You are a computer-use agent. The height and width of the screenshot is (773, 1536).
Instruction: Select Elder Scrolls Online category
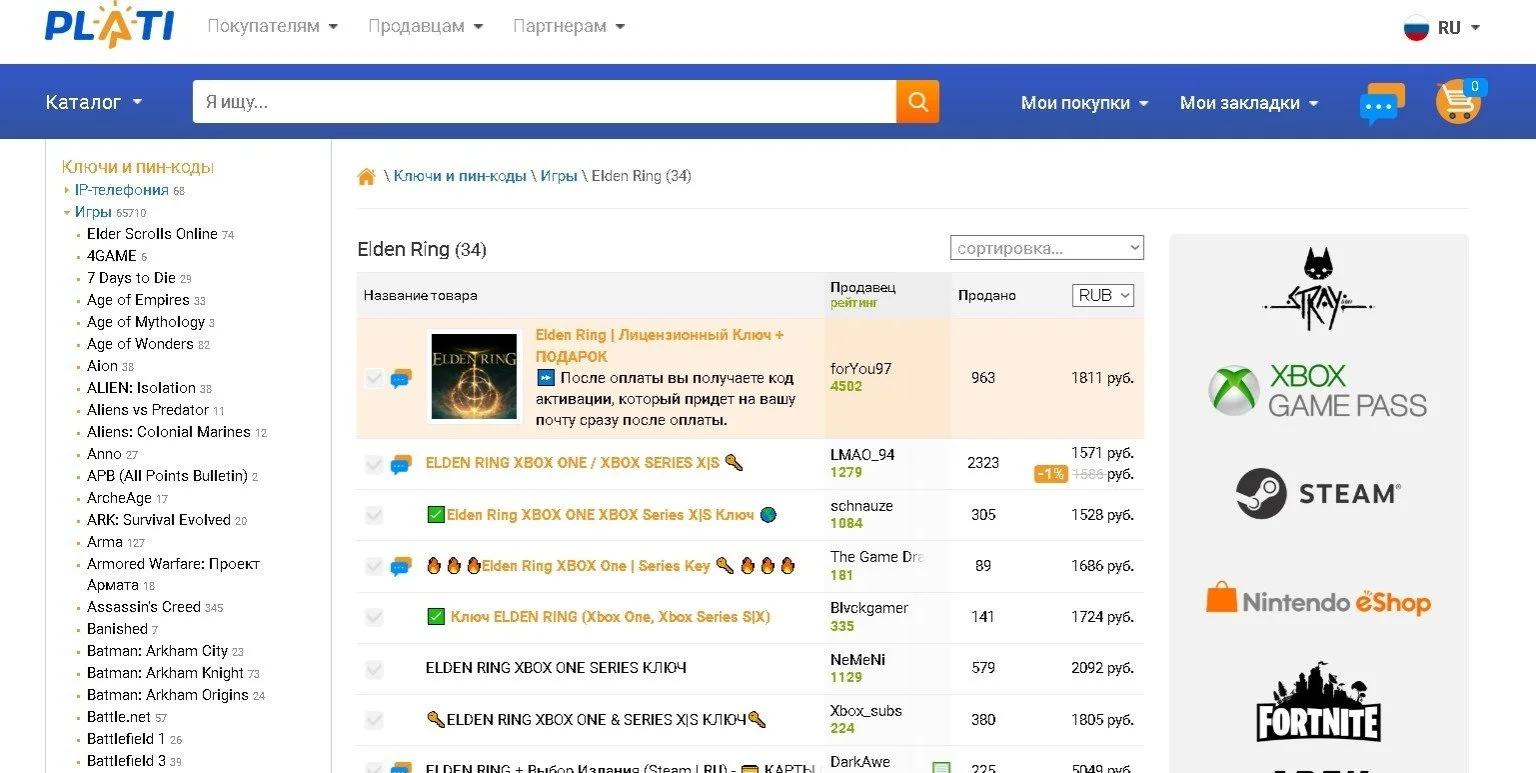152,234
